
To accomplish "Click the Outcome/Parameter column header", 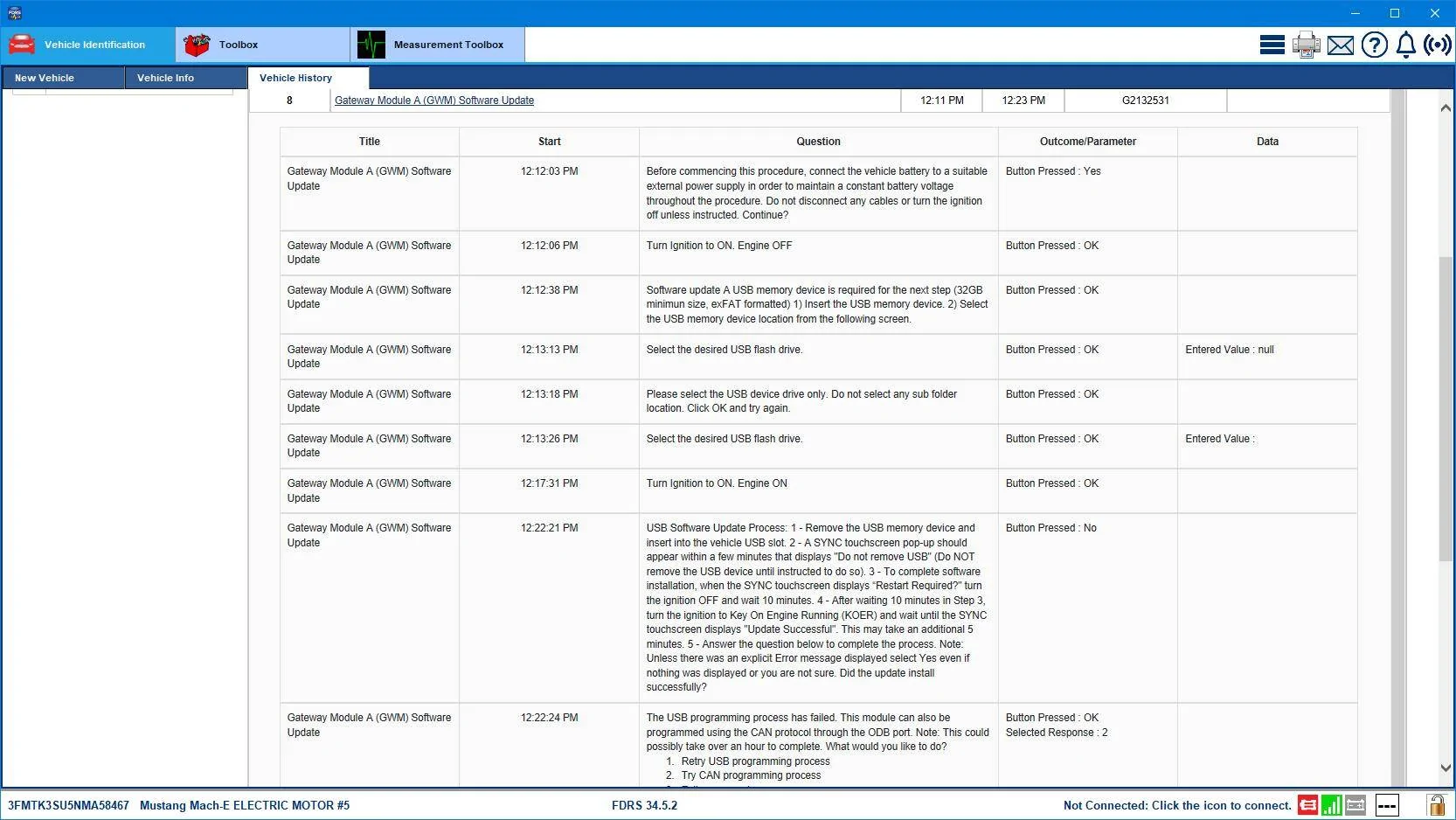I will pyautogui.click(x=1088, y=142).
